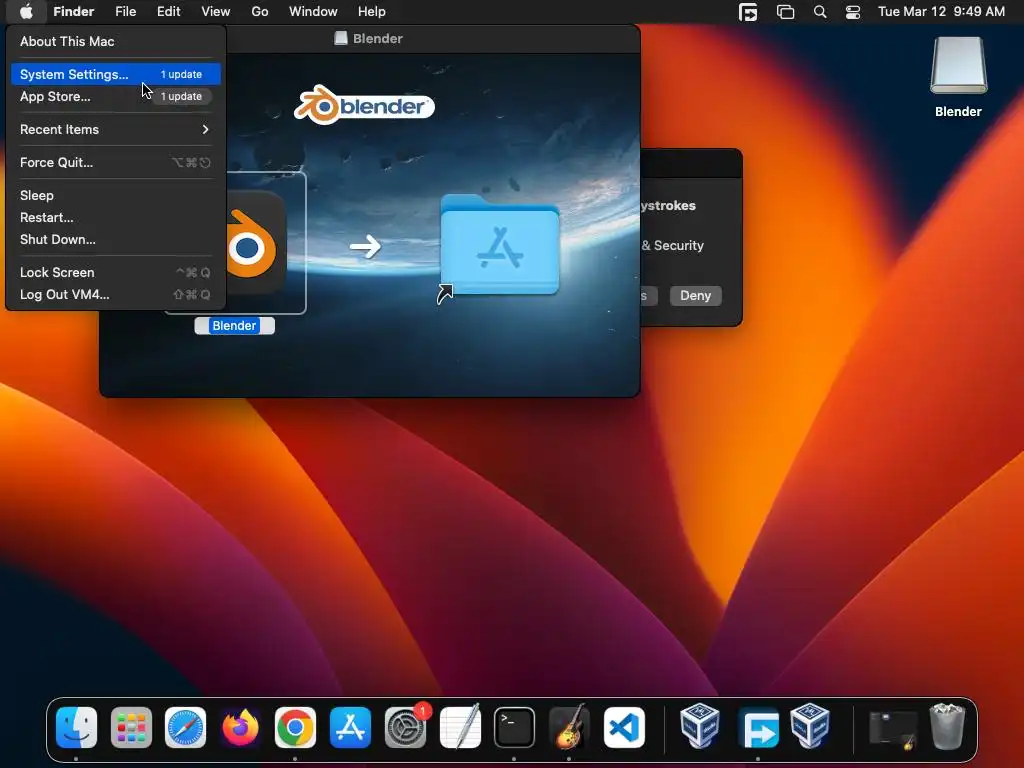Launch GarageBand from the Dock

[569, 727]
